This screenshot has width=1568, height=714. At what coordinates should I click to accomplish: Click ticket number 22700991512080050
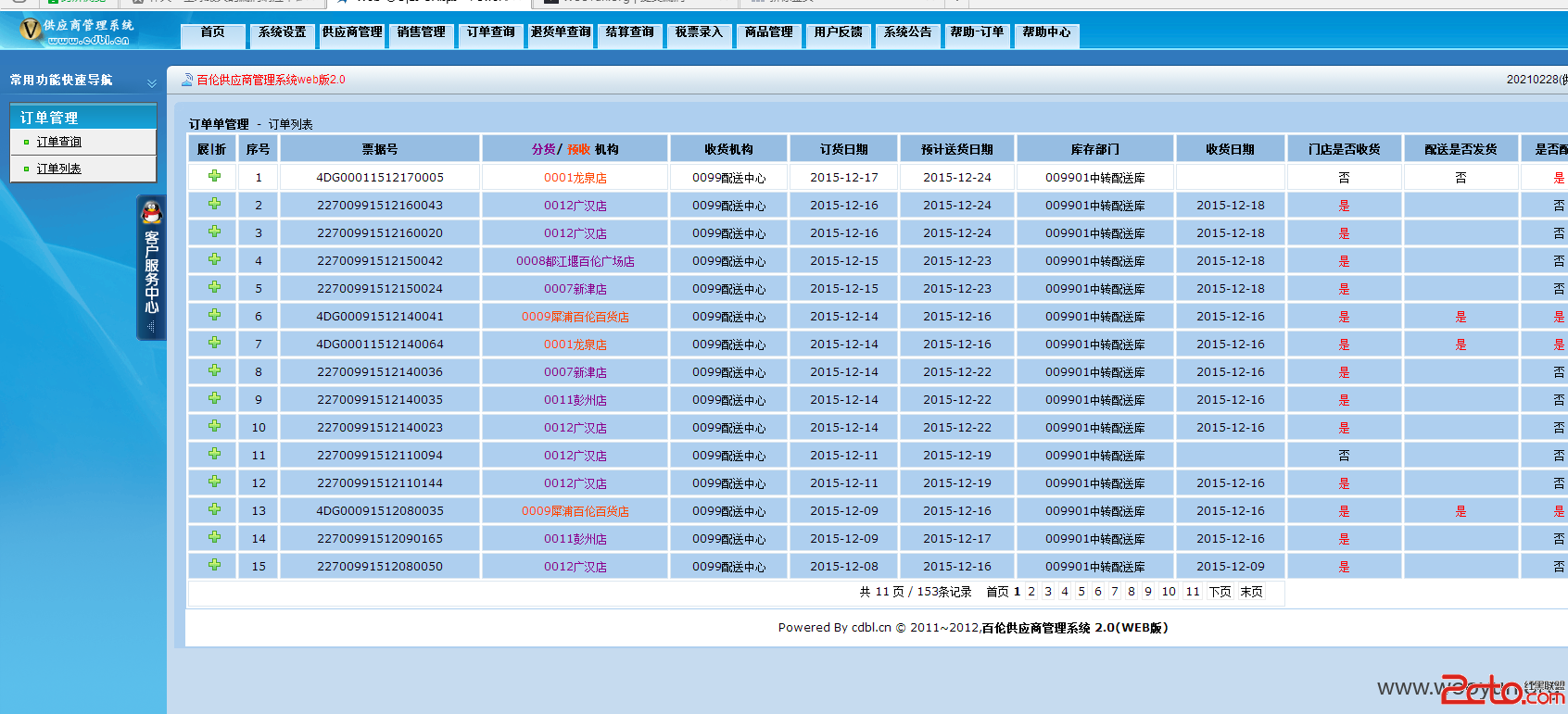point(380,566)
